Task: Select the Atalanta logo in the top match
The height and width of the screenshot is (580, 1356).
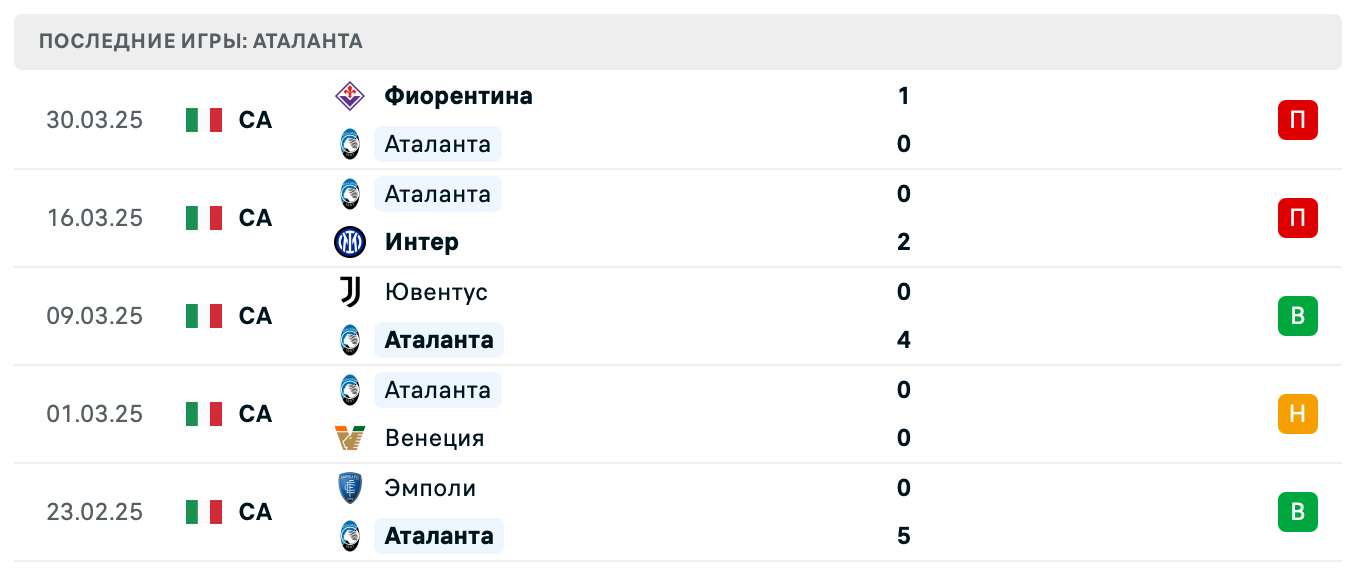Action: point(349,143)
